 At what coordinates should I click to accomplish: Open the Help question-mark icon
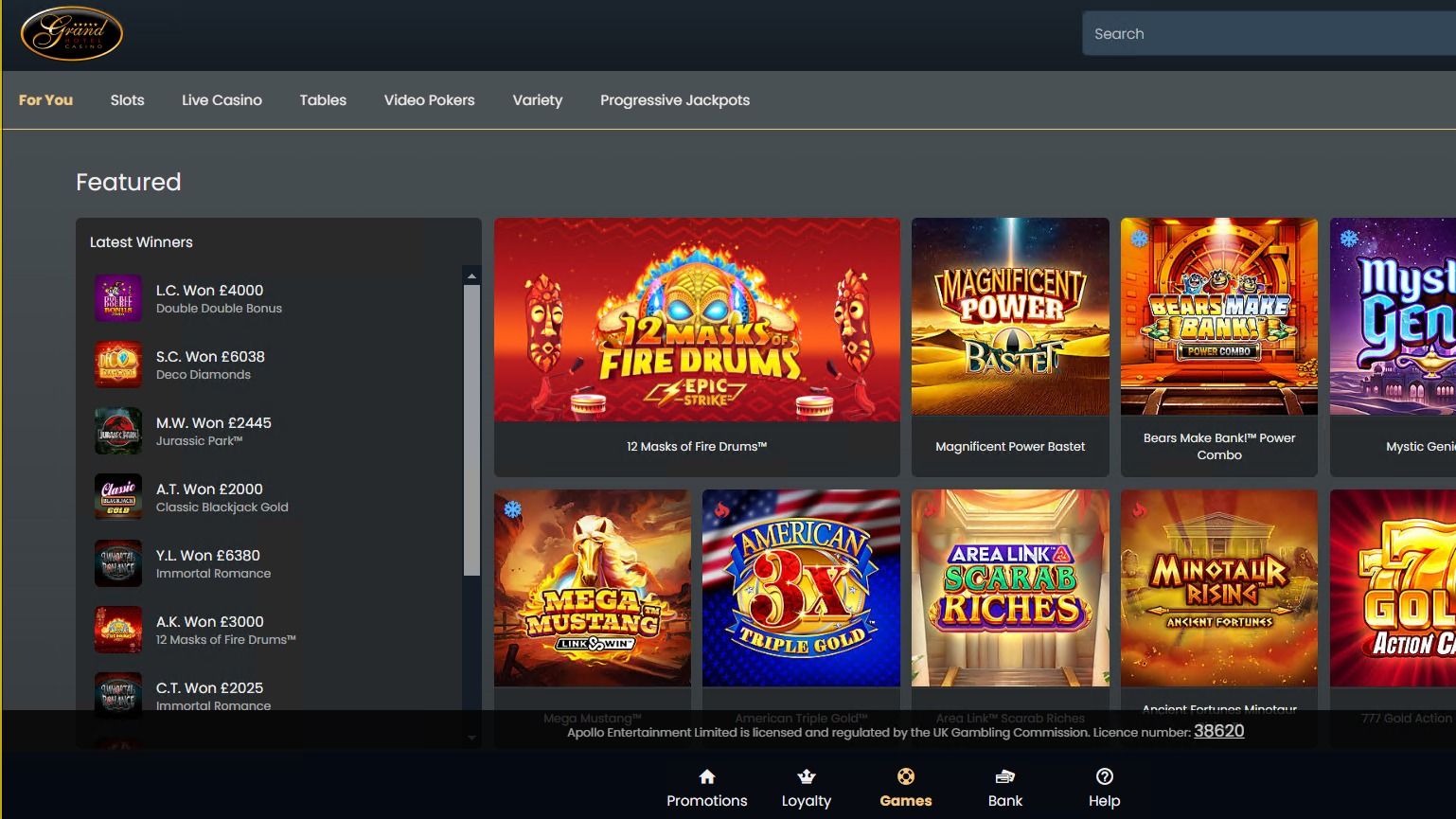coord(1104,776)
